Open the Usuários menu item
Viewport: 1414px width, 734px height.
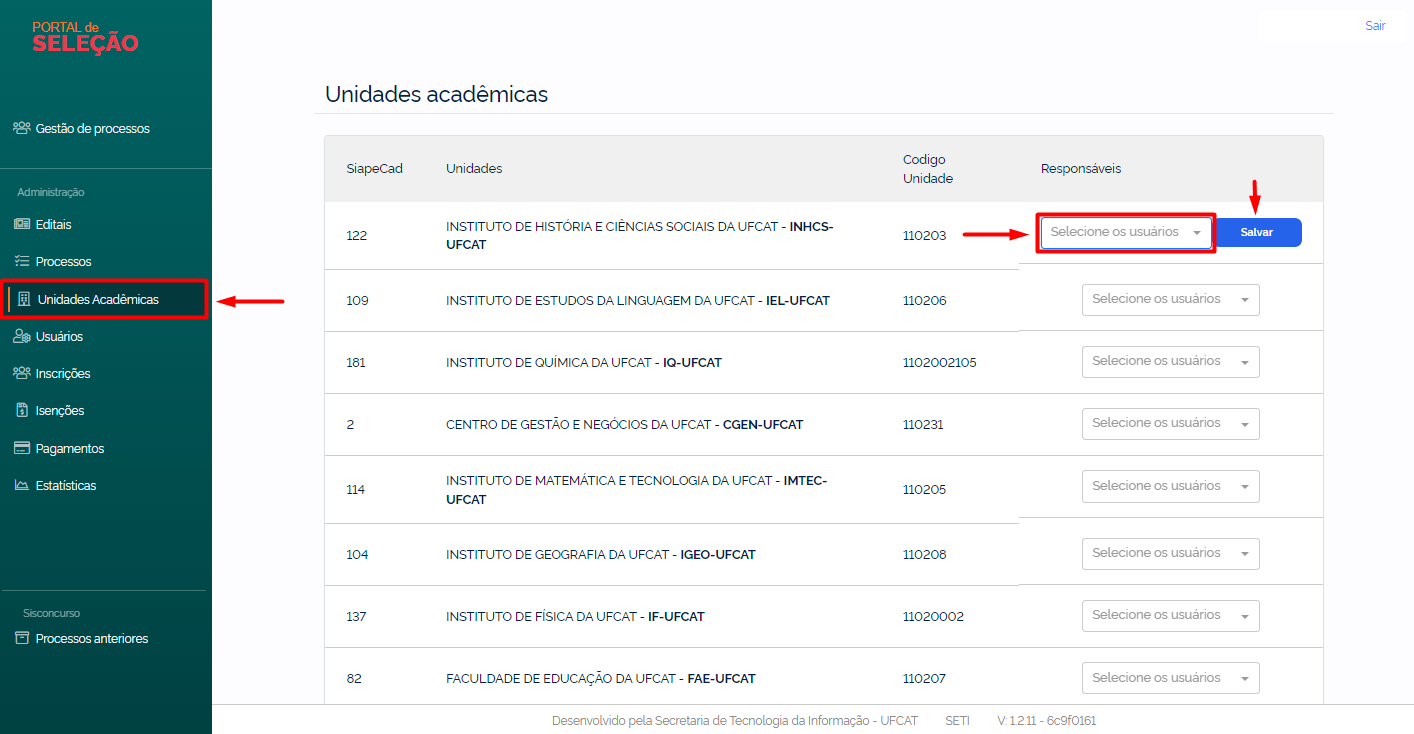(59, 337)
